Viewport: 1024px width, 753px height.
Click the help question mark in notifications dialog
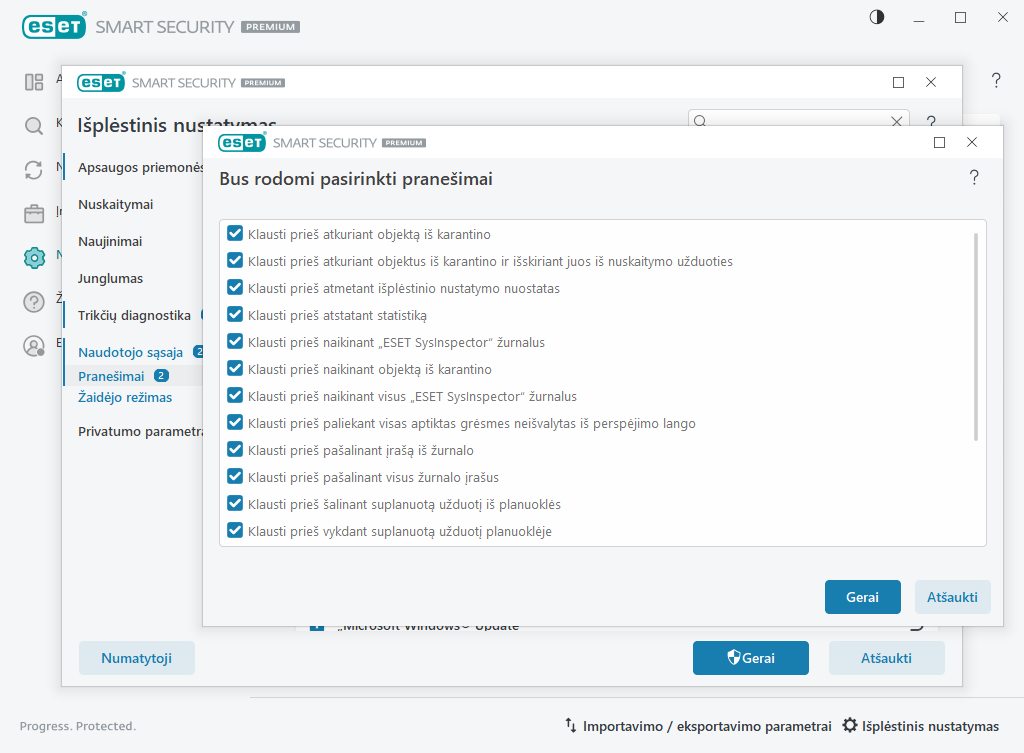974,178
